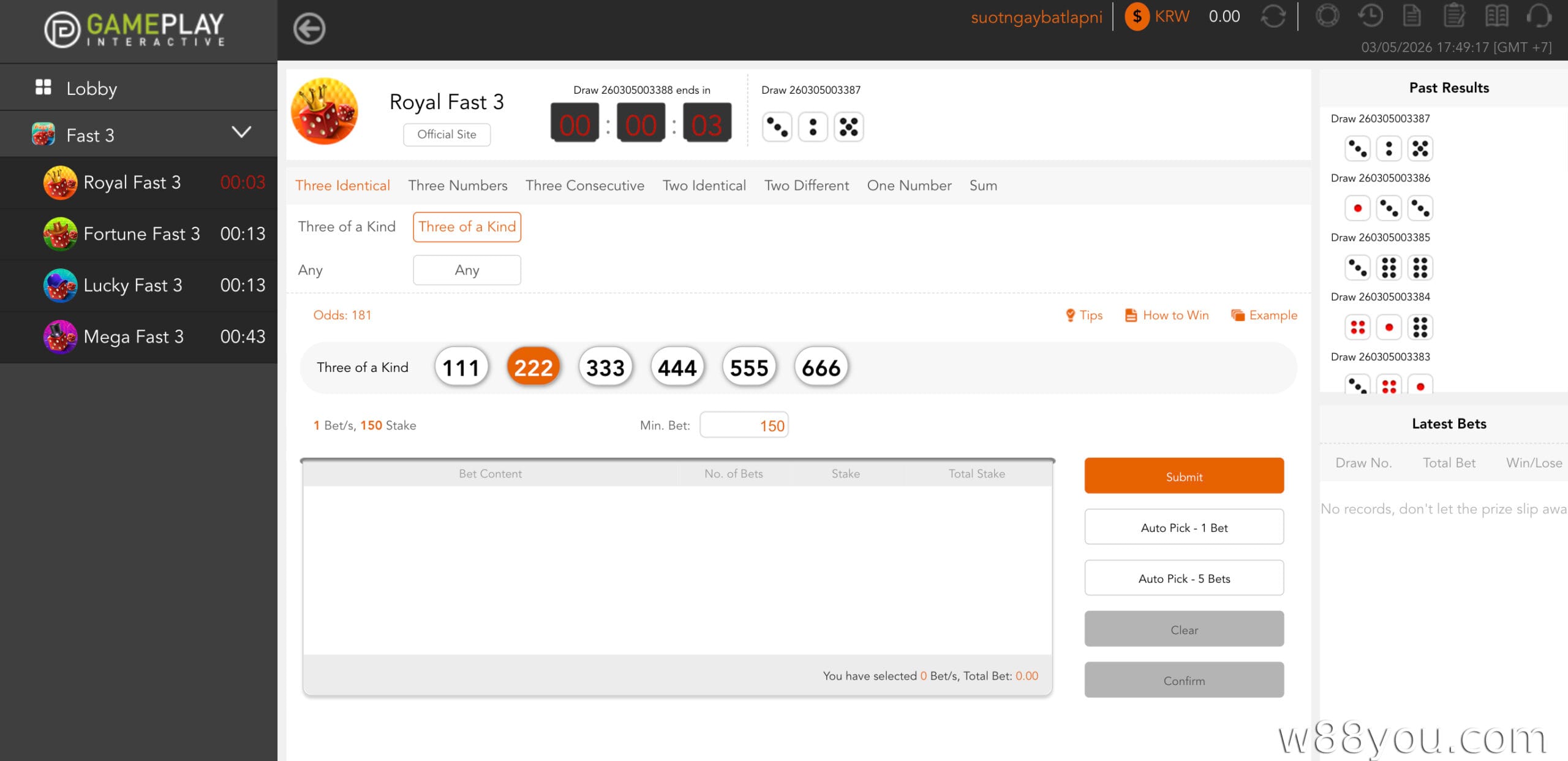Open the Tips info popup
This screenshot has width=1568, height=761.
point(1084,315)
